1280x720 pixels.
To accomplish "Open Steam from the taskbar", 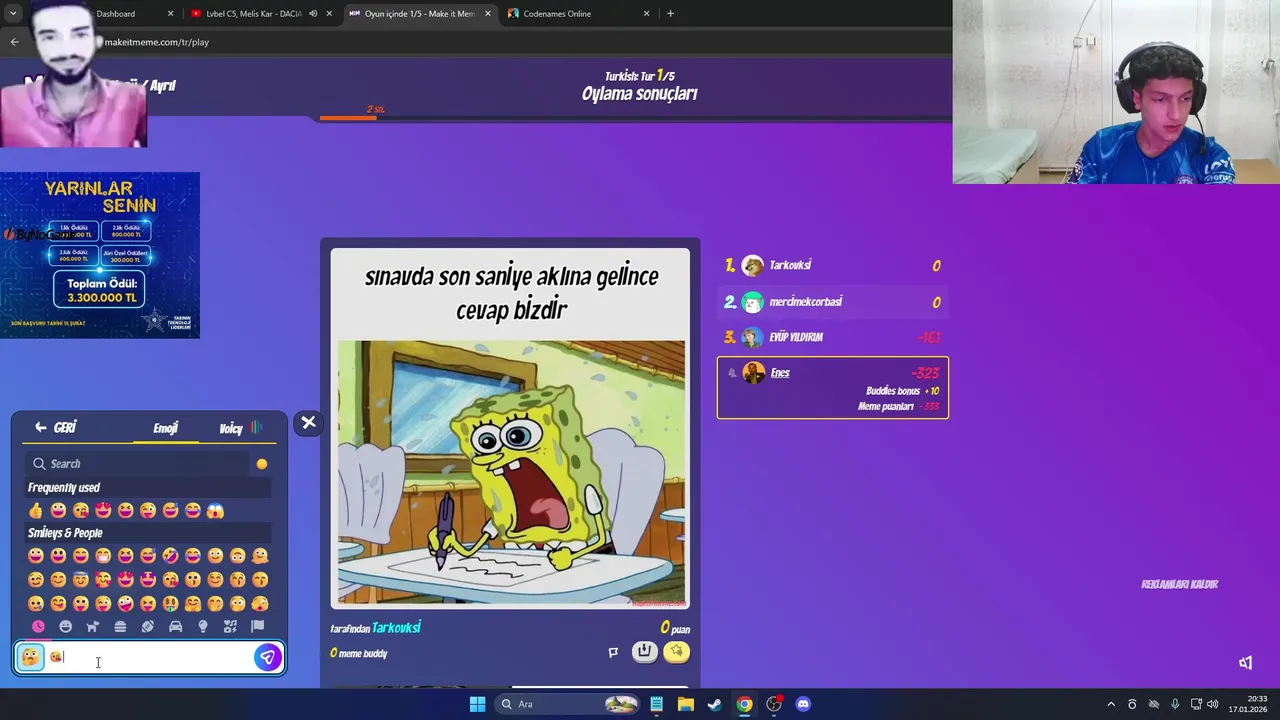I will coord(714,704).
